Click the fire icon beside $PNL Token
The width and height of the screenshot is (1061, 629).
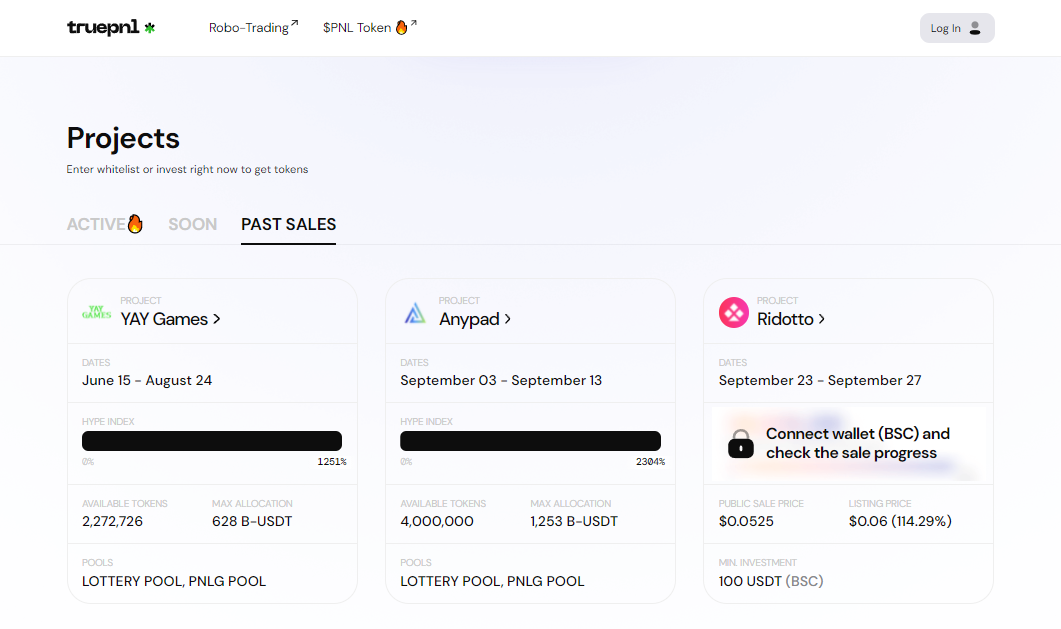[x=401, y=27]
